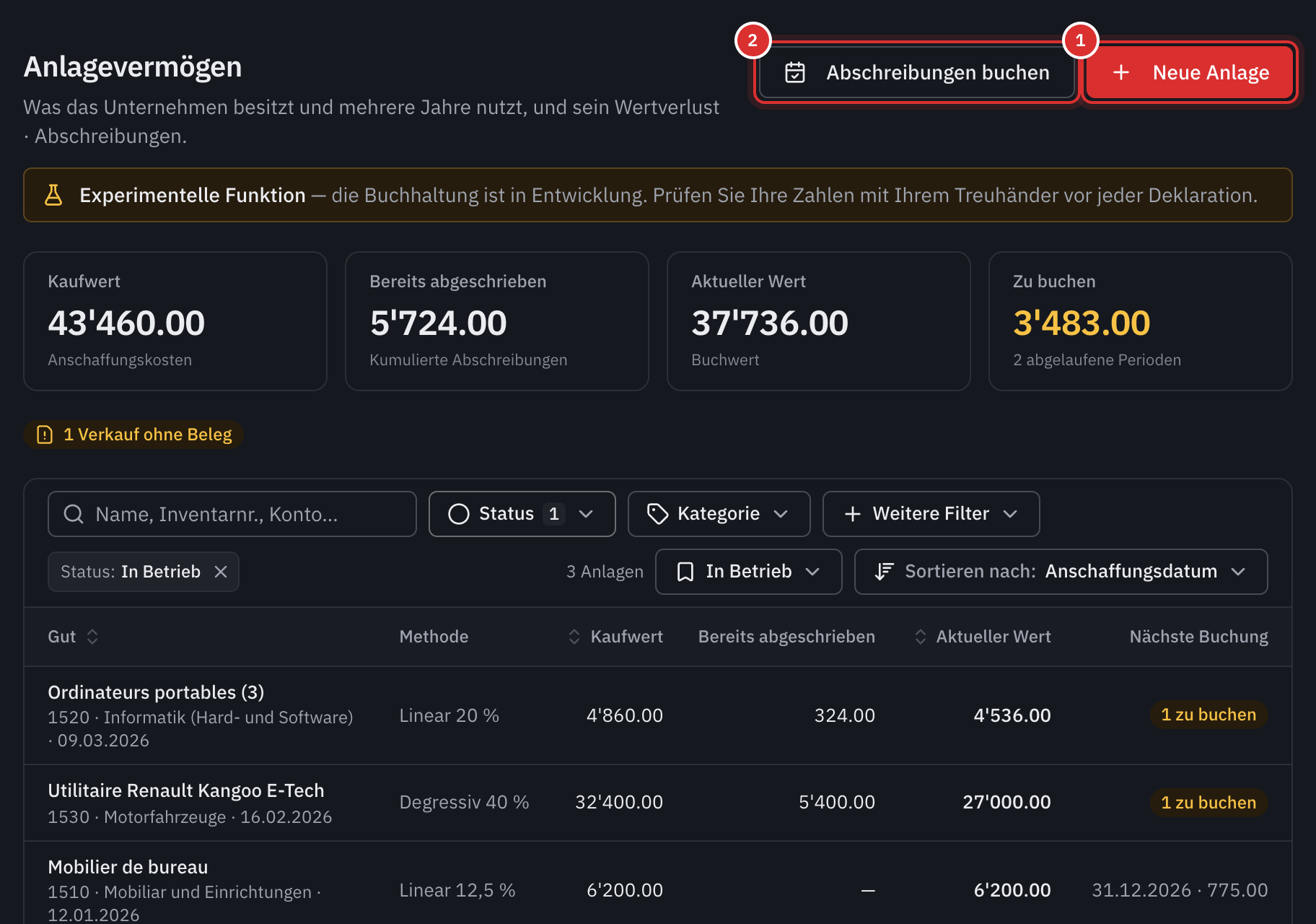Click the 3 Anlagen count label
This screenshot has height=924, width=1316.
pyautogui.click(x=605, y=572)
